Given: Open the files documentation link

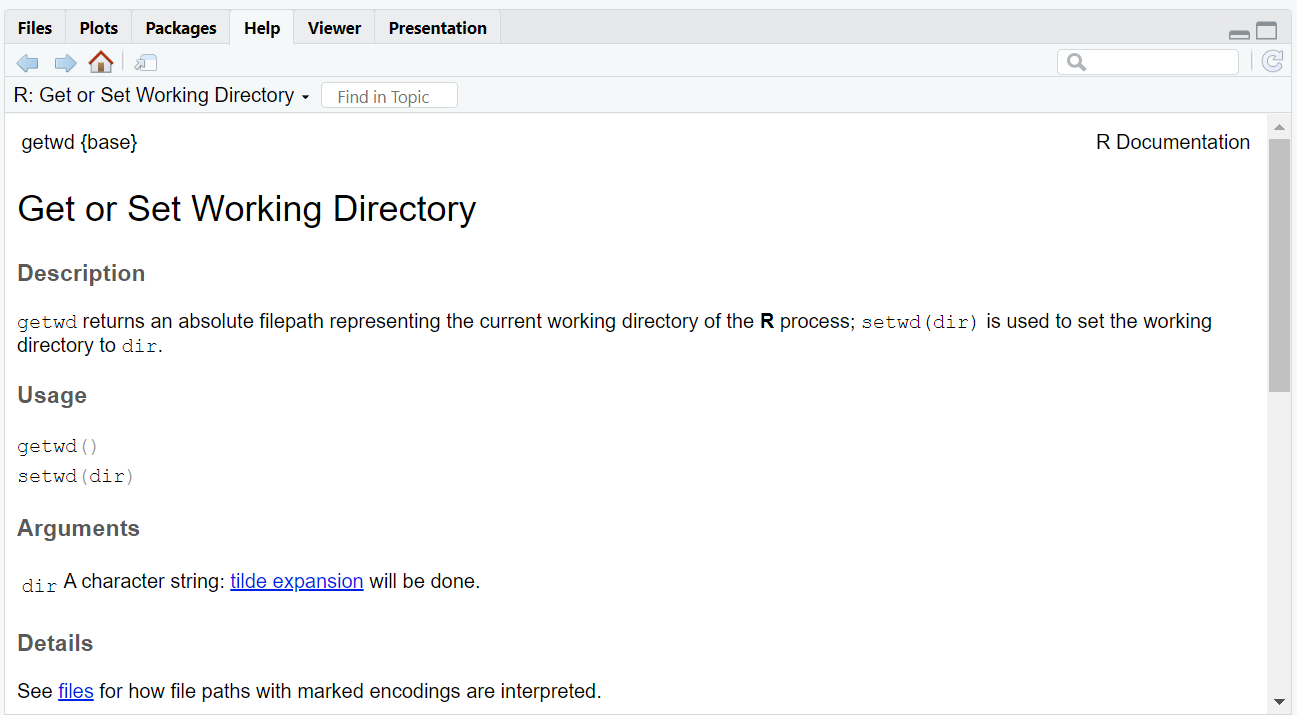Looking at the screenshot, I should pos(76,691).
